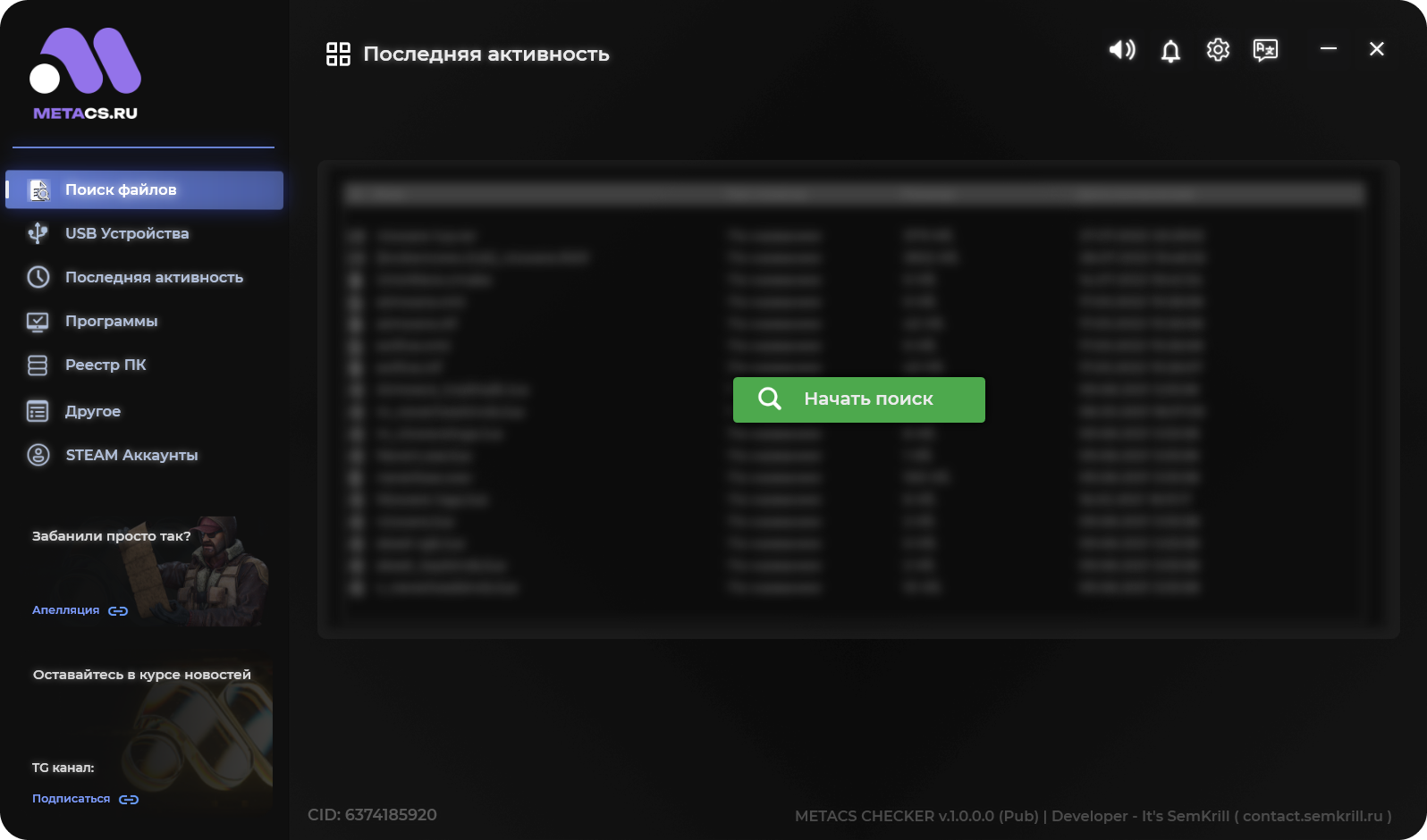Screen dimensions: 1427x840
Task: Go to Последняя активность in sidebar
Action: pos(154,277)
